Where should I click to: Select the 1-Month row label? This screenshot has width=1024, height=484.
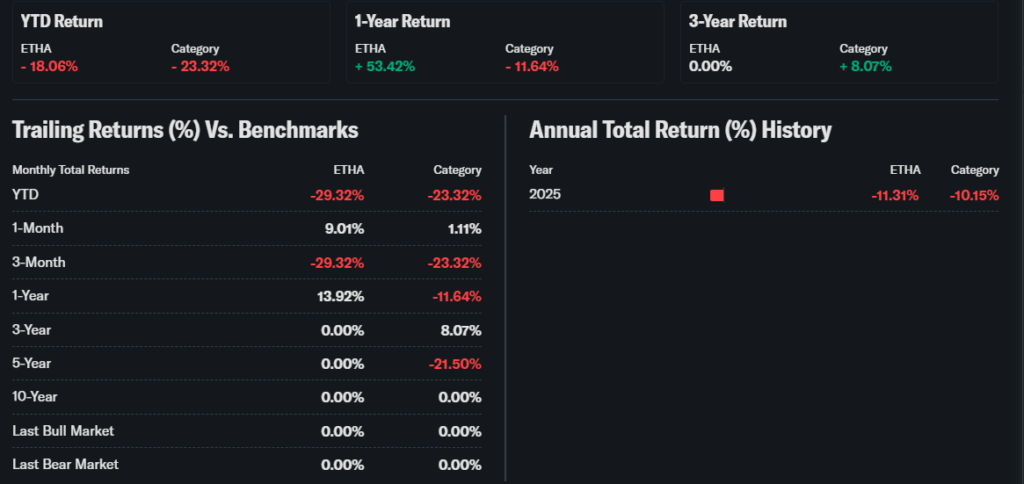(x=38, y=228)
